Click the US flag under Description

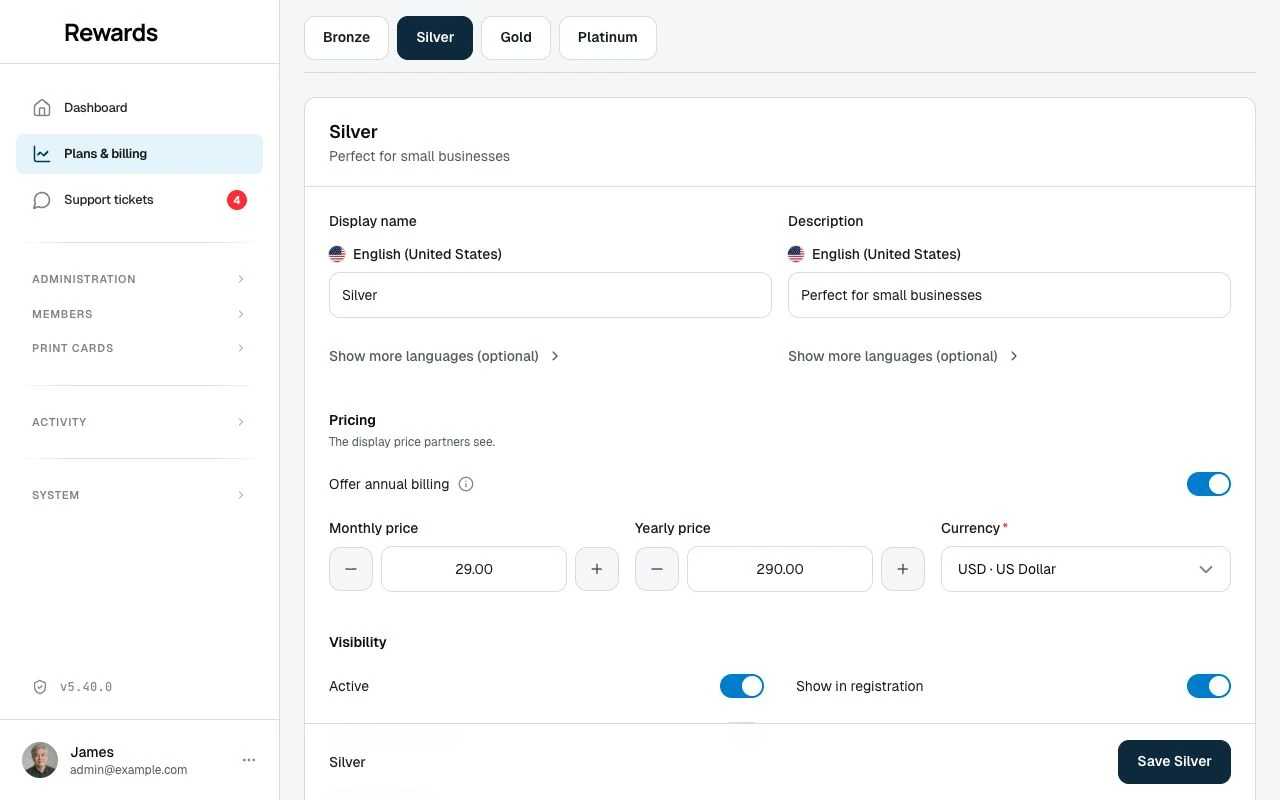(796, 254)
